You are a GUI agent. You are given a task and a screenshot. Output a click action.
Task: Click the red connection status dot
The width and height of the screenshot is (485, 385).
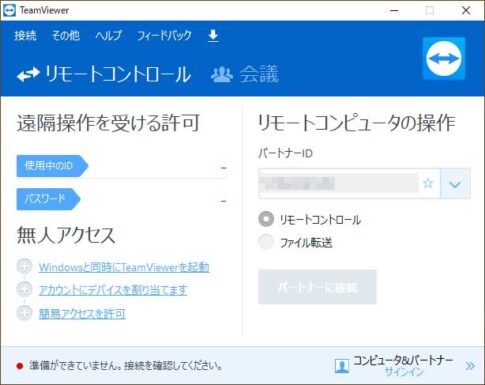pos(20,366)
